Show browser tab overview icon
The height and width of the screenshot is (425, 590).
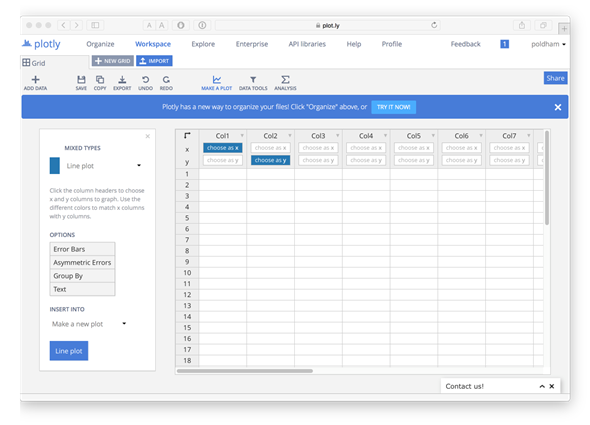pos(543,25)
